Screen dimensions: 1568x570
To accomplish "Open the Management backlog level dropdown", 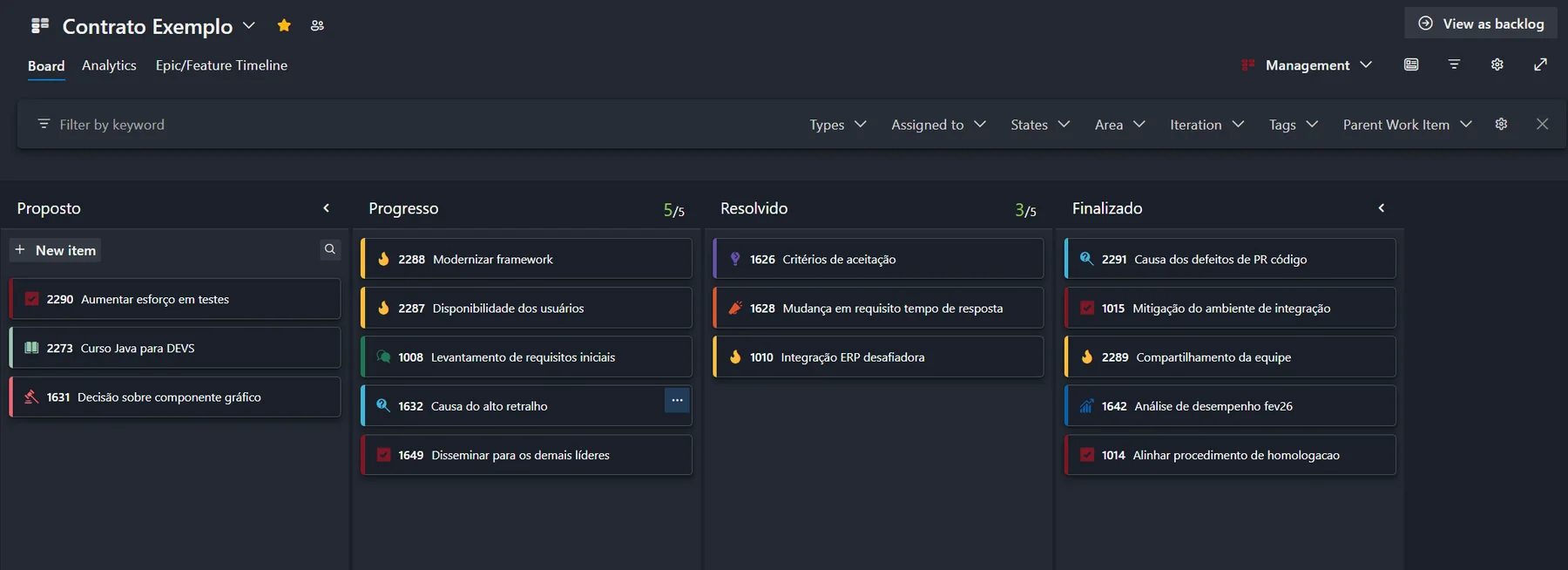I will [x=1307, y=65].
